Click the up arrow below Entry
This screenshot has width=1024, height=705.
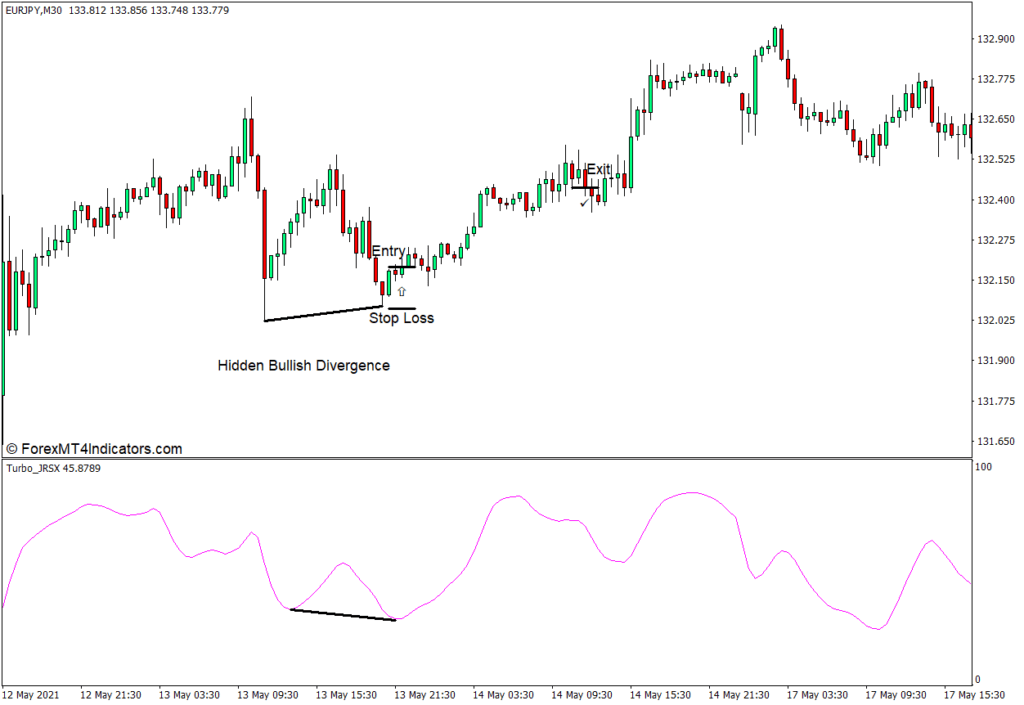point(402,292)
